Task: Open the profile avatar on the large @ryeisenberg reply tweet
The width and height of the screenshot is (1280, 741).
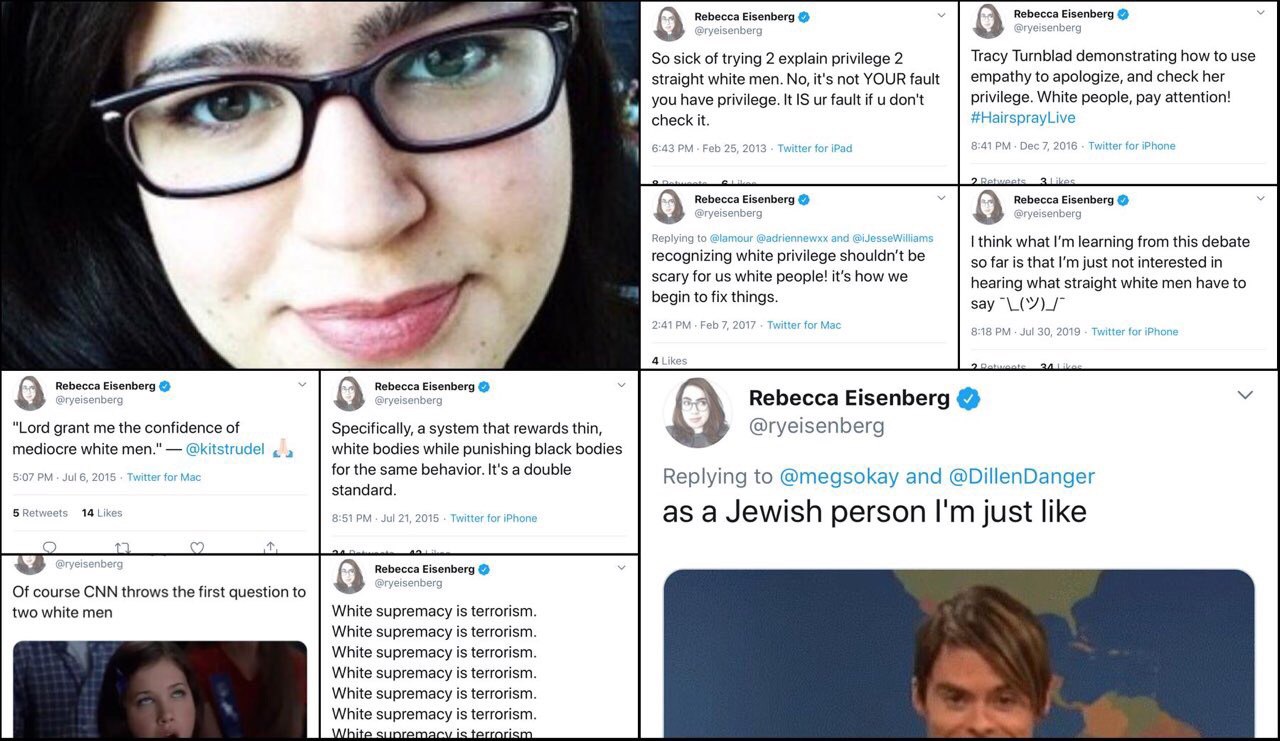Action: (x=695, y=412)
